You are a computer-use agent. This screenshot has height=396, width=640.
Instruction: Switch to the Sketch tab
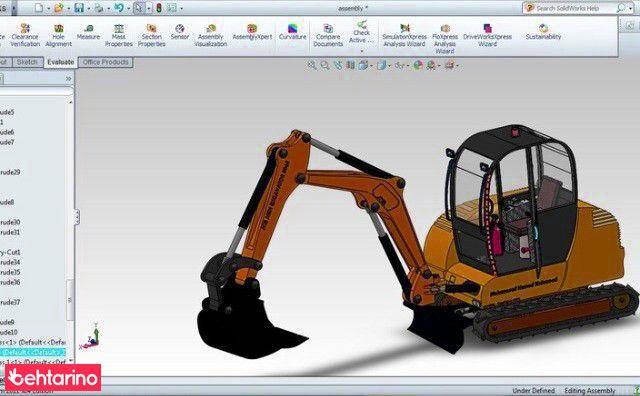pos(27,62)
